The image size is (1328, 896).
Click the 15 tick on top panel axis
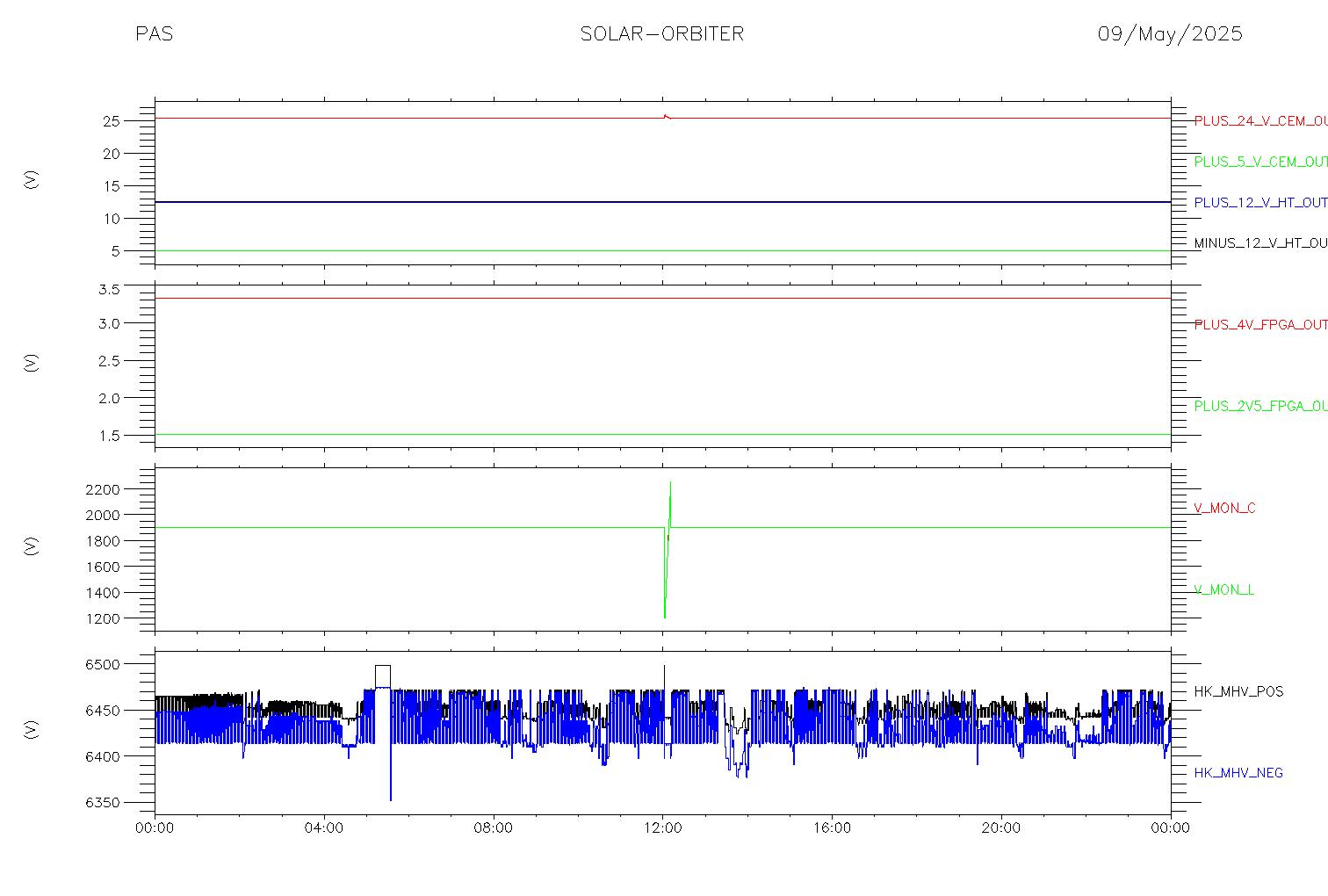(112, 186)
